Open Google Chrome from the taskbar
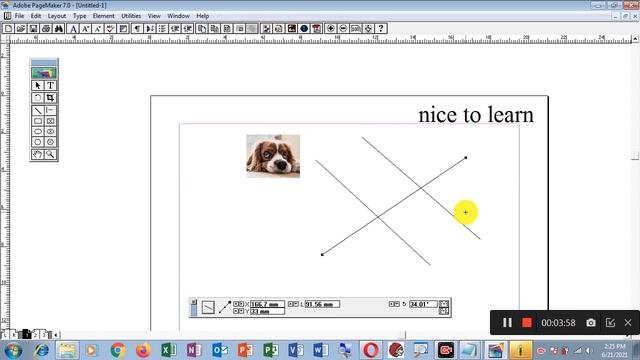This screenshot has width=640, height=360. click(118, 350)
